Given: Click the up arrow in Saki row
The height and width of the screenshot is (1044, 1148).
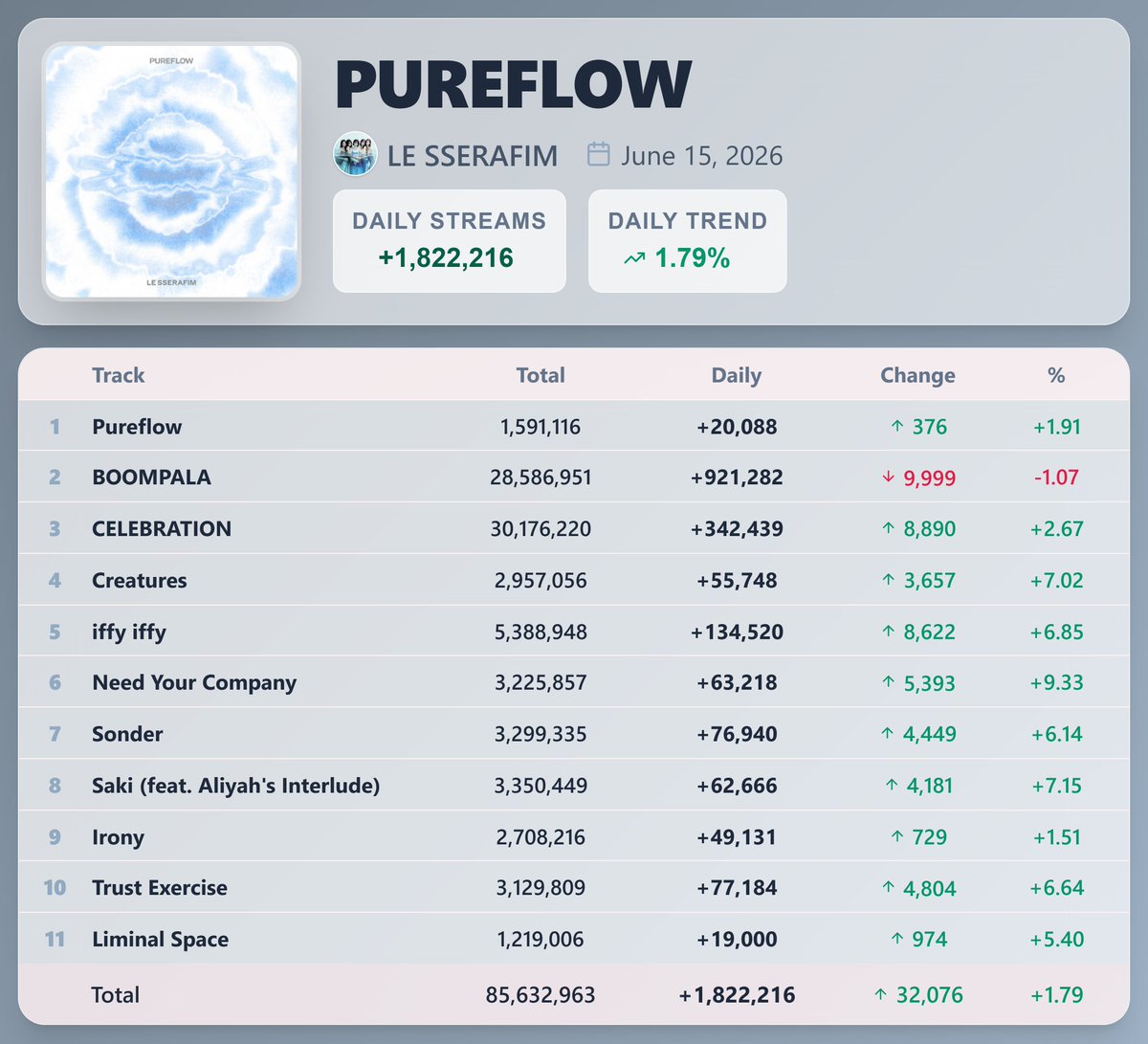Looking at the screenshot, I should (891, 786).
